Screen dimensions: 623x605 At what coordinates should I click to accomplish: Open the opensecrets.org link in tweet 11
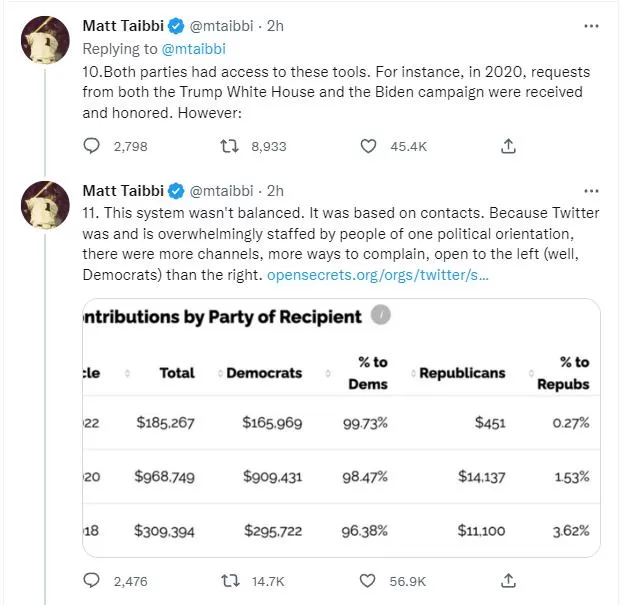coord(377,275)
